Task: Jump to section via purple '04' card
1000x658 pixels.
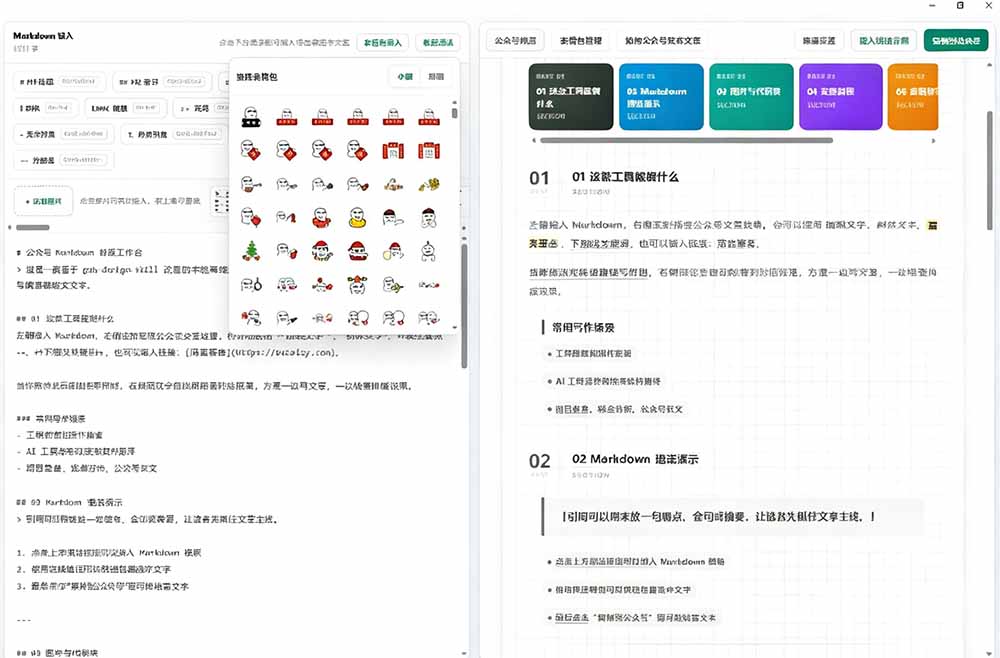Action: point(841,96)
